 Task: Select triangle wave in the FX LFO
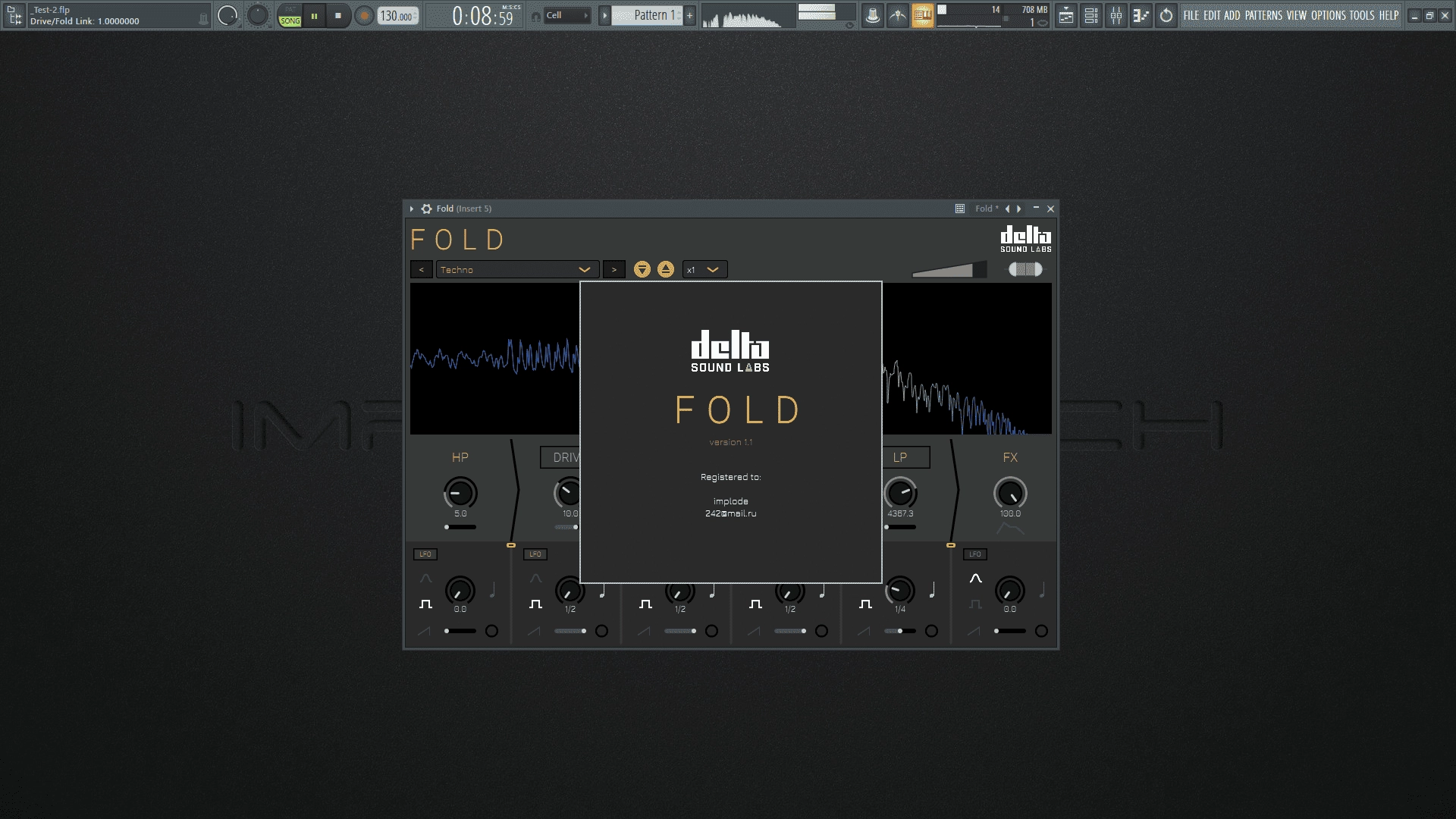pyautogui.click(x=976, y=579)
